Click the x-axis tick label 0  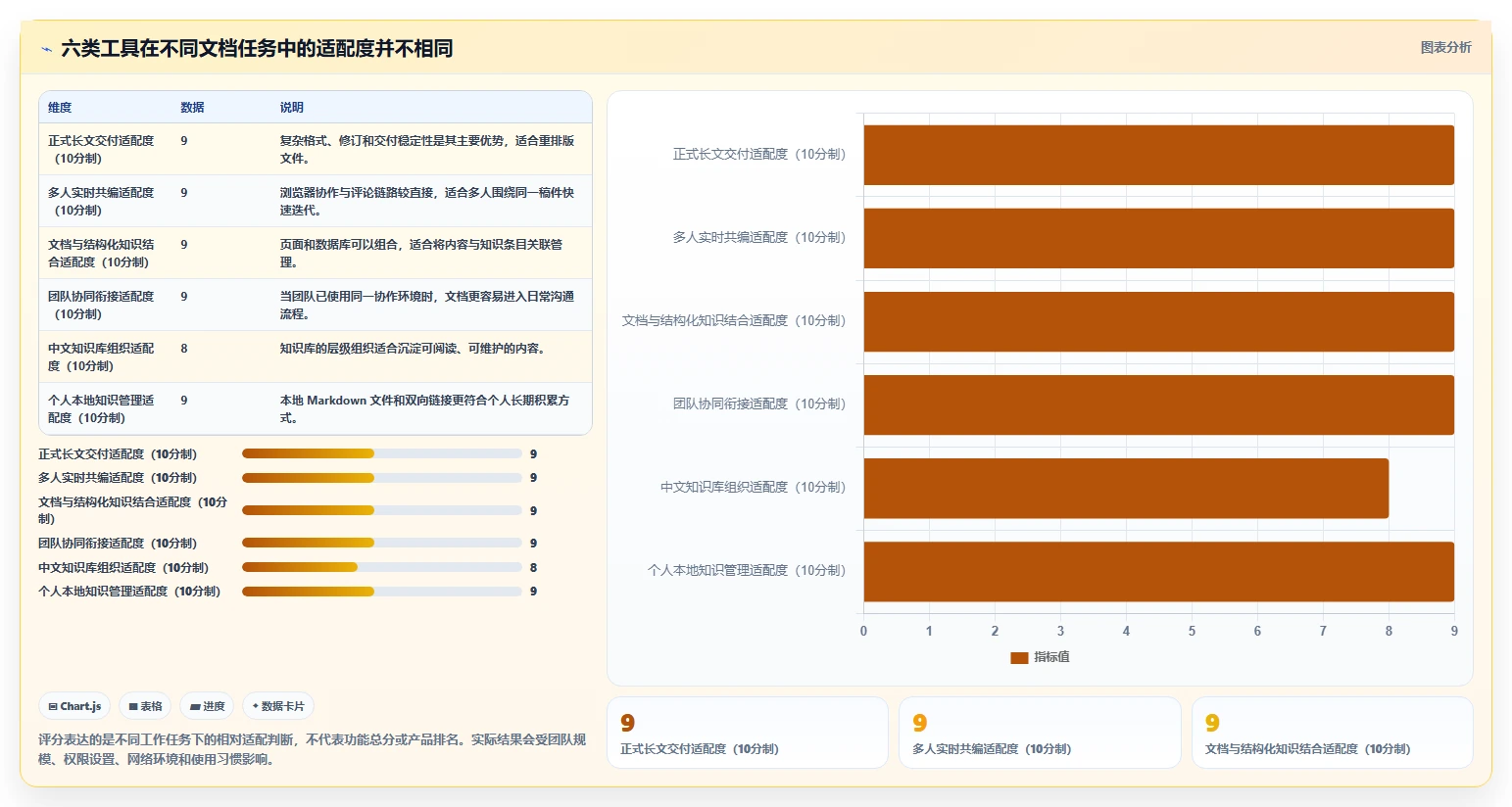(x=863, y=631)
